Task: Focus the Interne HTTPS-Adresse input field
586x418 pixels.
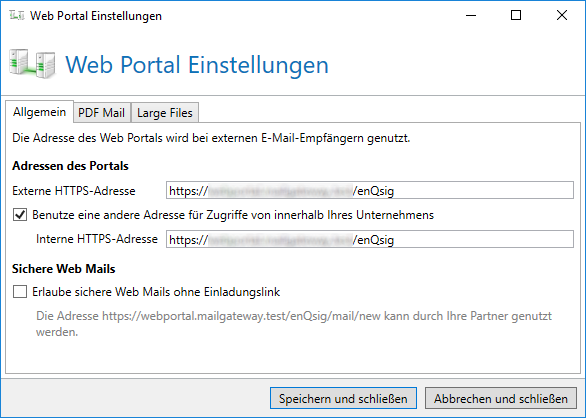Action: [370, 239]
